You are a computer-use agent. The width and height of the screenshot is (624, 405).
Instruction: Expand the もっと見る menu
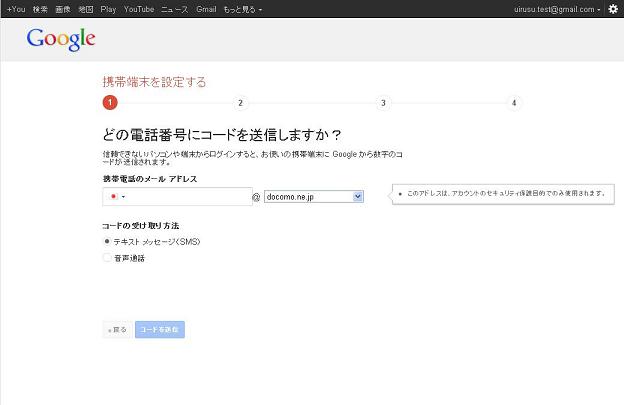(x=242, y=9)
